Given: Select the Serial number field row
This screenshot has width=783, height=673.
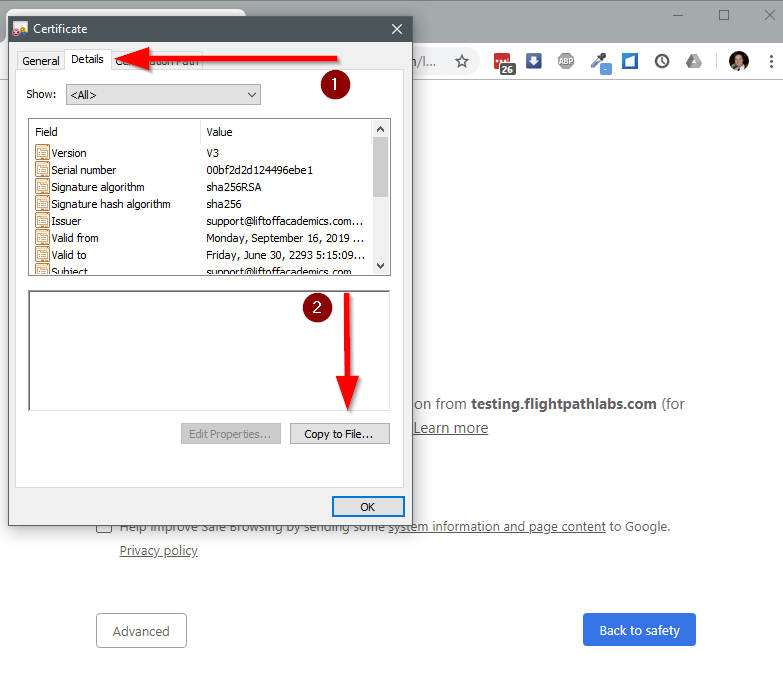Looking at the screenshot, I should point(84,170).
